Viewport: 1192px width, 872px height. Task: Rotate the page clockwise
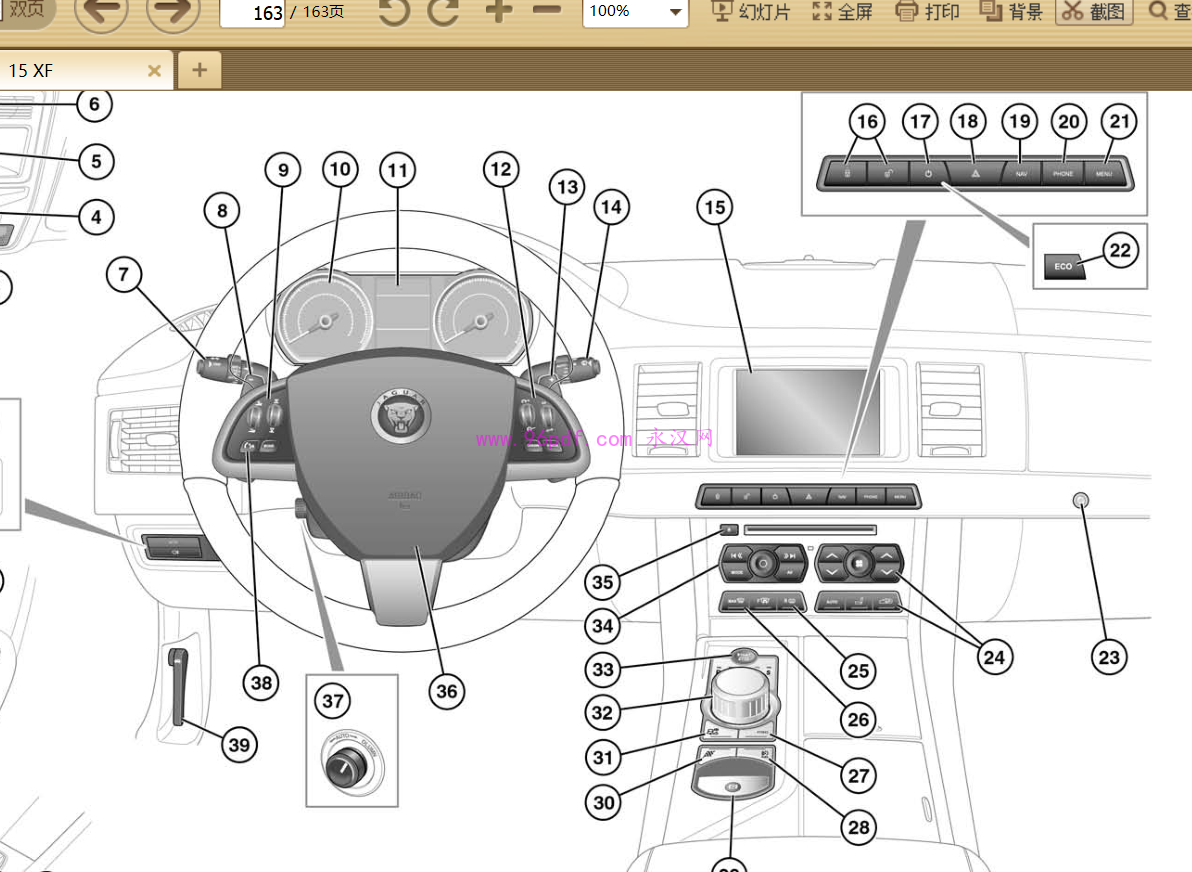point(443,12)
